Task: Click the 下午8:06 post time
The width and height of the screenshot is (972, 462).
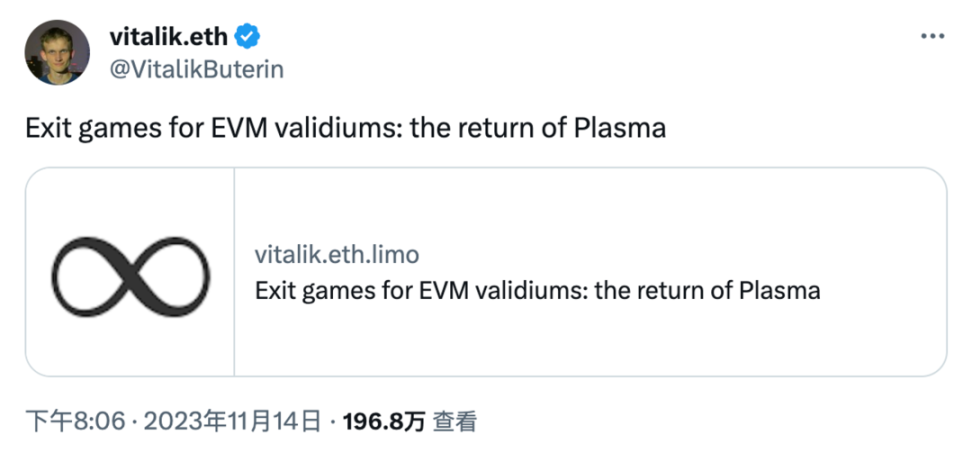Action: 75,422
